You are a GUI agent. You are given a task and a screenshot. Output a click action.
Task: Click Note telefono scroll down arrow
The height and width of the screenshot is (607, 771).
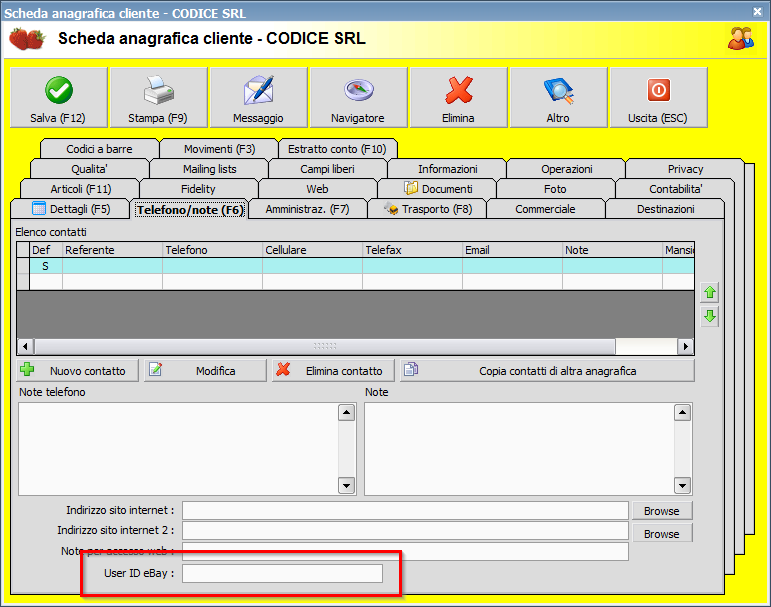347,486
